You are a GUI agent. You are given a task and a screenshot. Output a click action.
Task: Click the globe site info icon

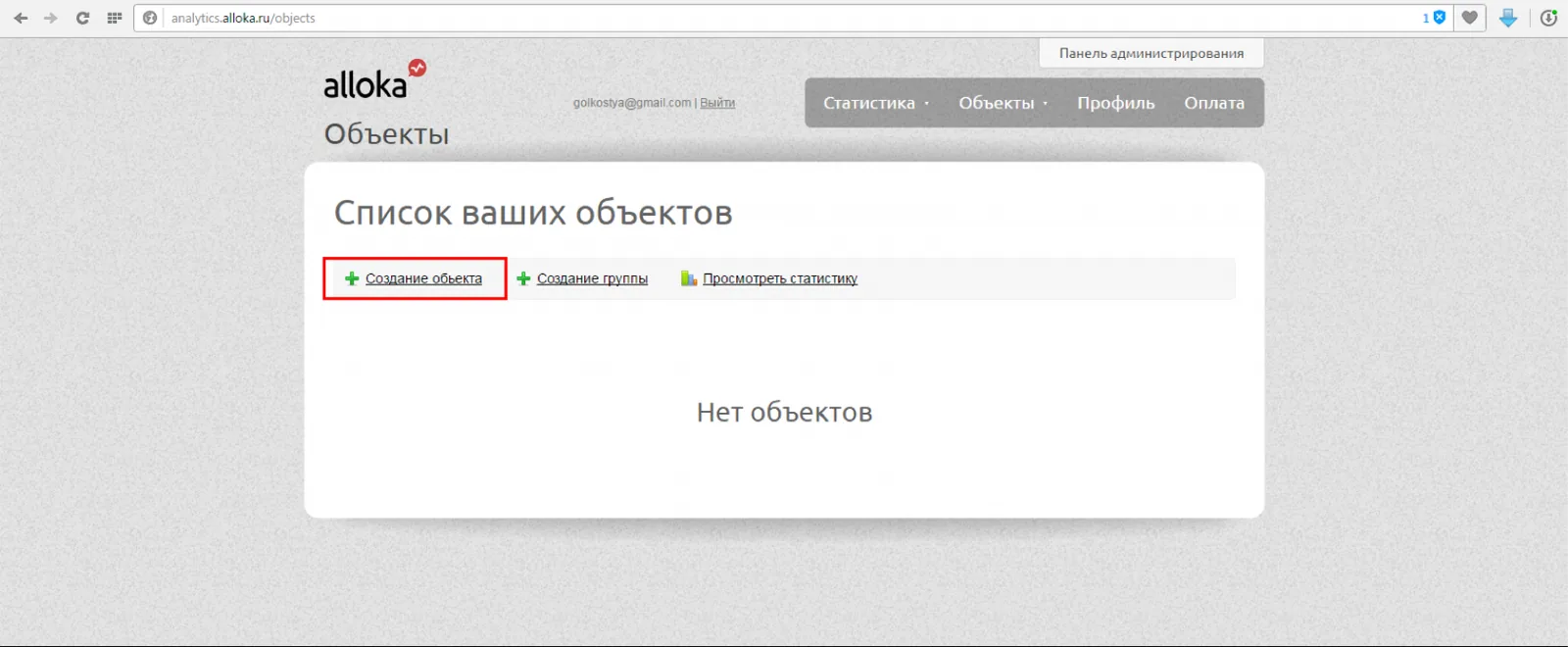(150, 18)
